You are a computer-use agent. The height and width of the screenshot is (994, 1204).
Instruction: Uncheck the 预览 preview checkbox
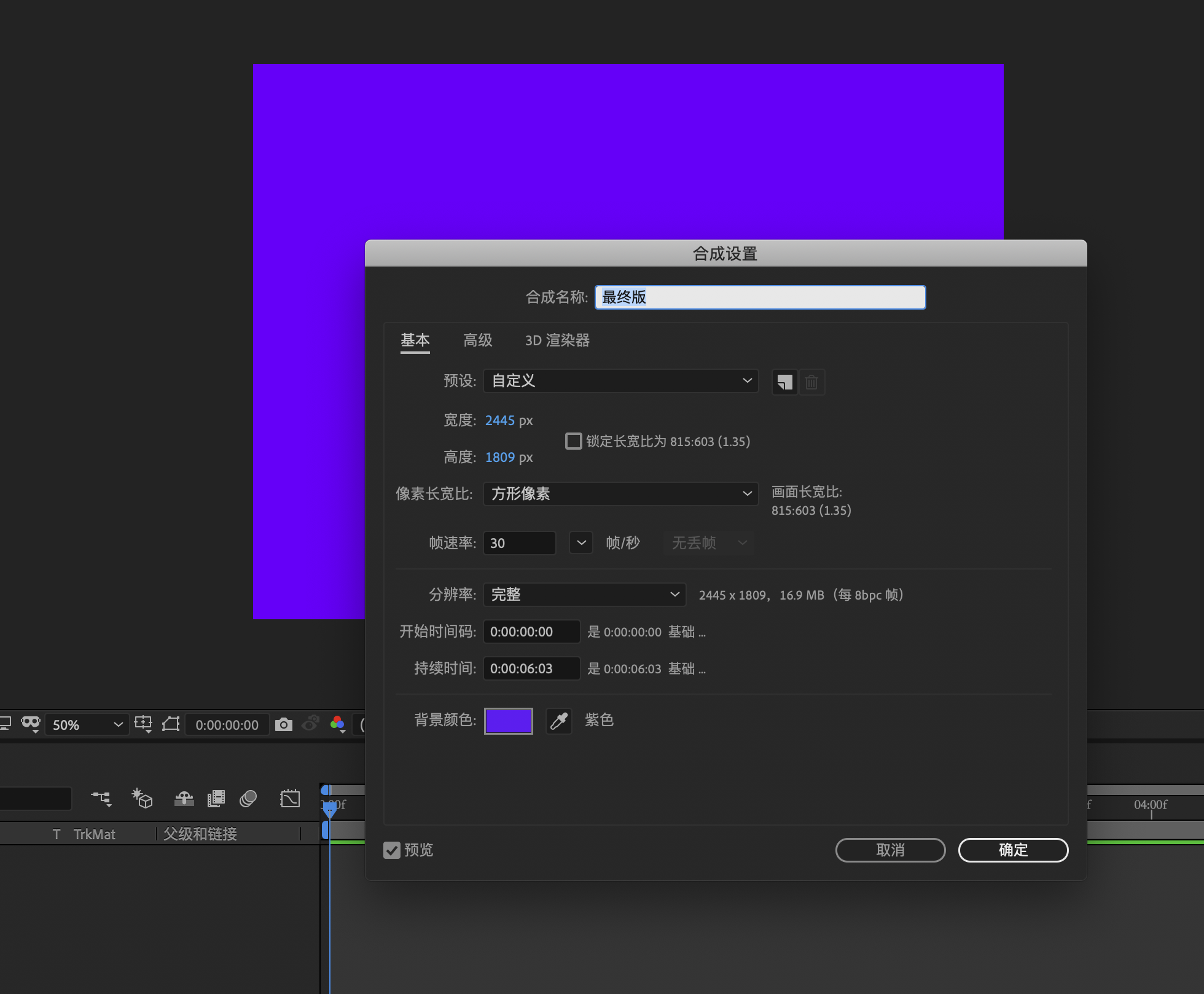pos(392,850)
